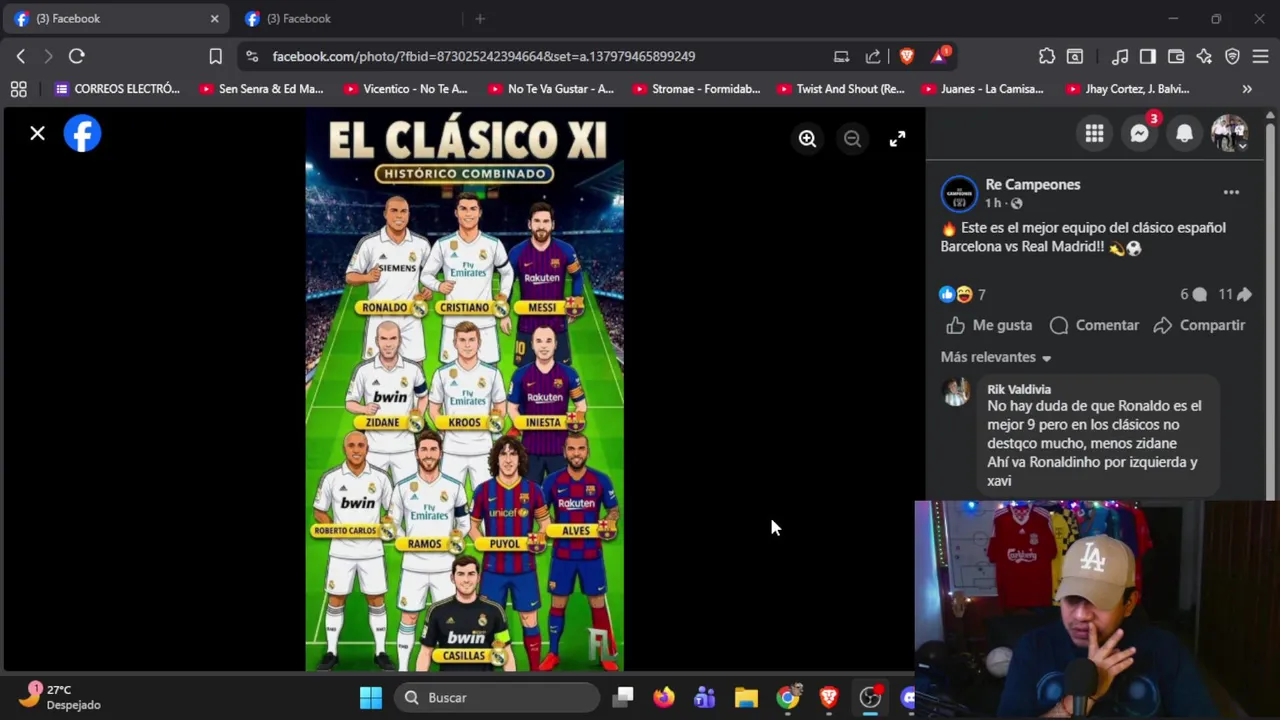Show more bookmarks chevron

click(1247, 89)
